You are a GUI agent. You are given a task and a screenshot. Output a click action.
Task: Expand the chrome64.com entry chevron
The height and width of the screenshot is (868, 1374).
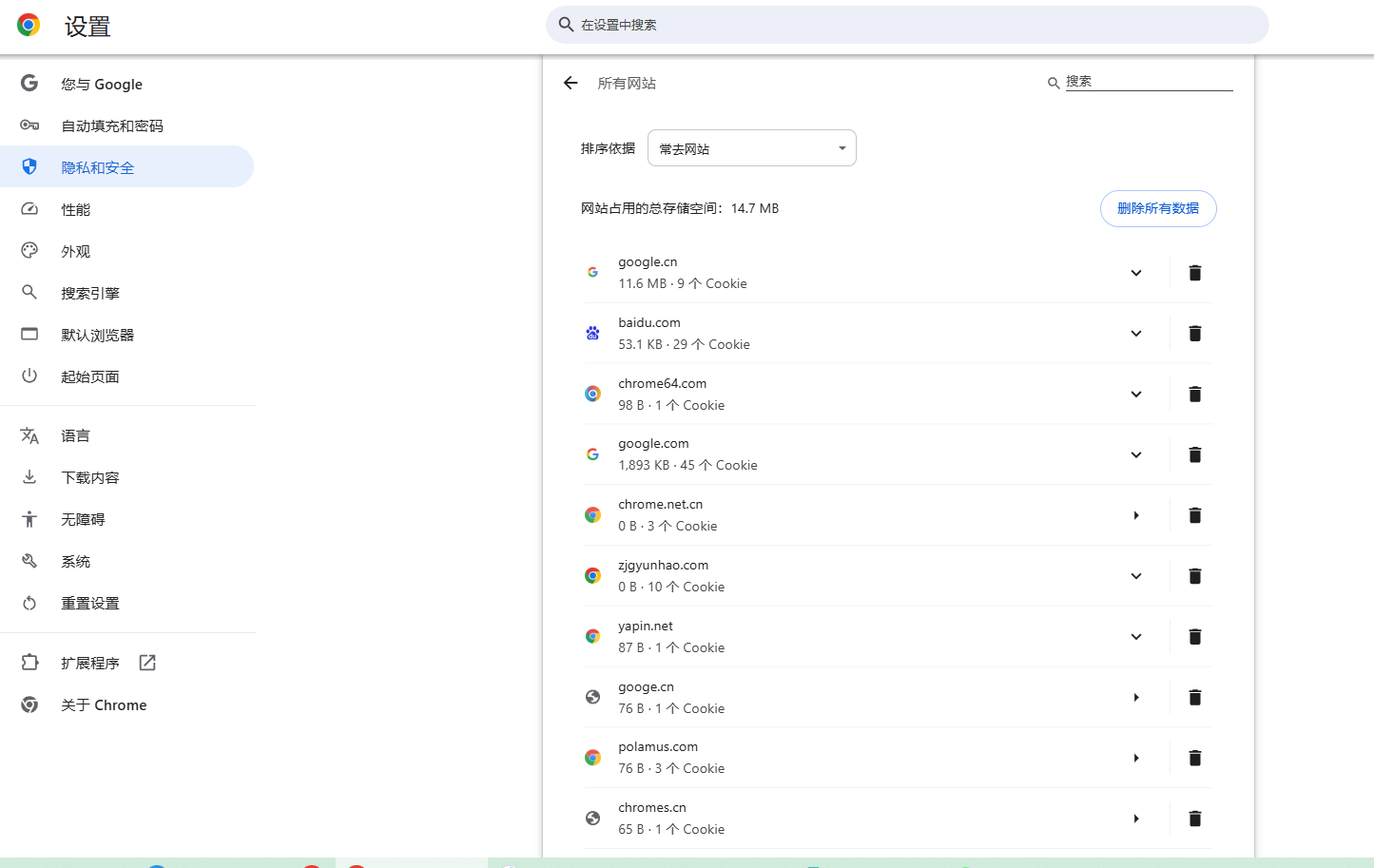1136,395
